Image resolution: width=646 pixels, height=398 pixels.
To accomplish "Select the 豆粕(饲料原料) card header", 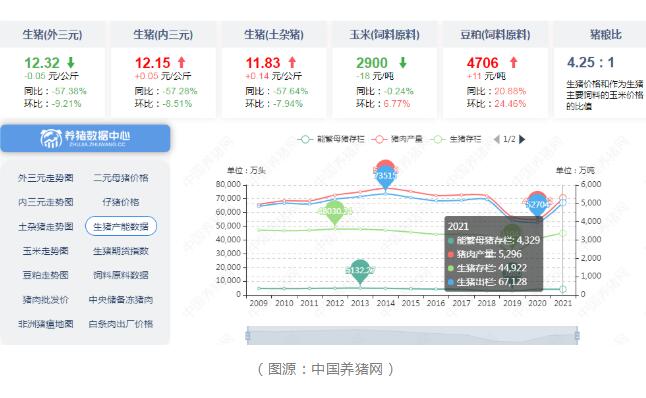I will pyautogui.click(x=495, y=34).
